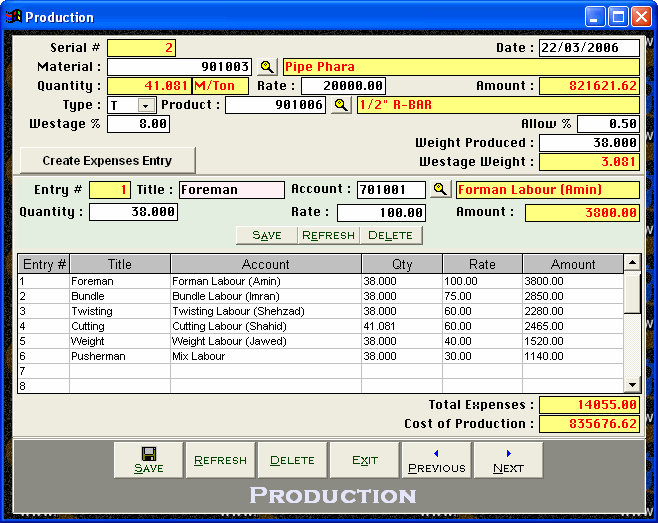
Task: Click the Date field showing 22/03/2006
Action: point(589,48)
